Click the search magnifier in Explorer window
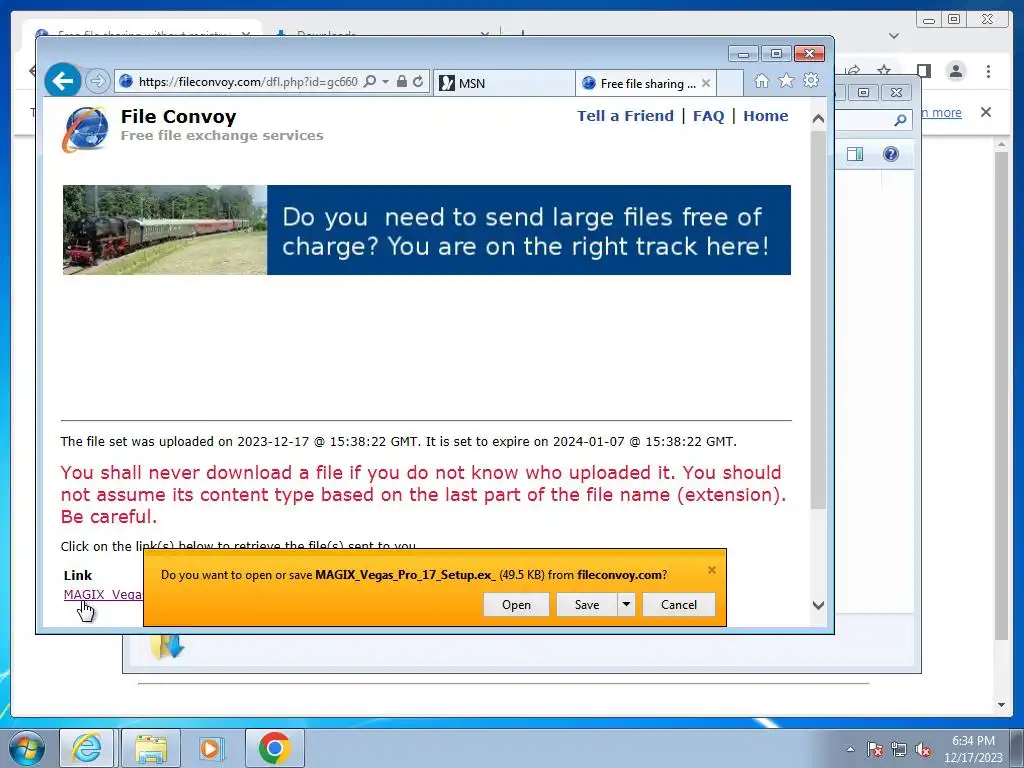This screenshot has height=768, width=1024. (x=900, y=120)
